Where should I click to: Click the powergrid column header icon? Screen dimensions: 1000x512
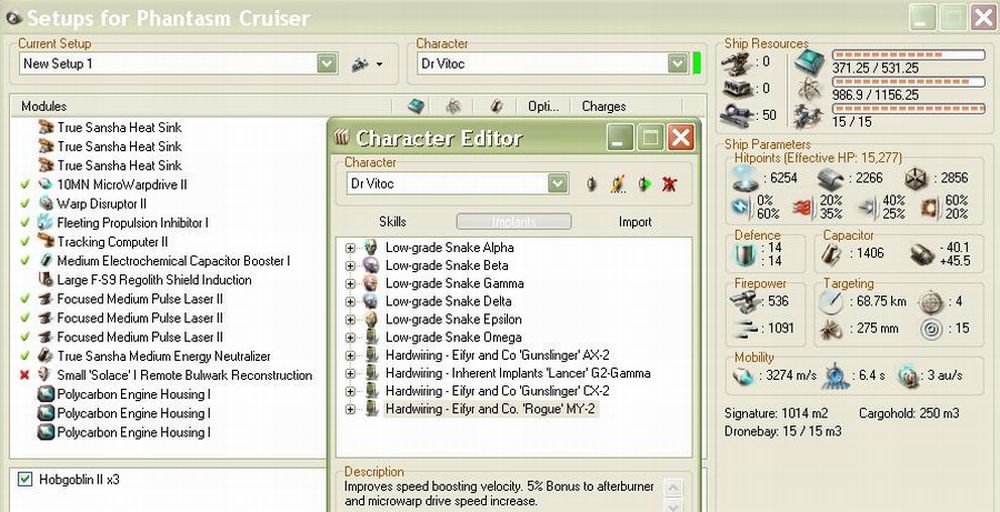[x=453, y=106]
